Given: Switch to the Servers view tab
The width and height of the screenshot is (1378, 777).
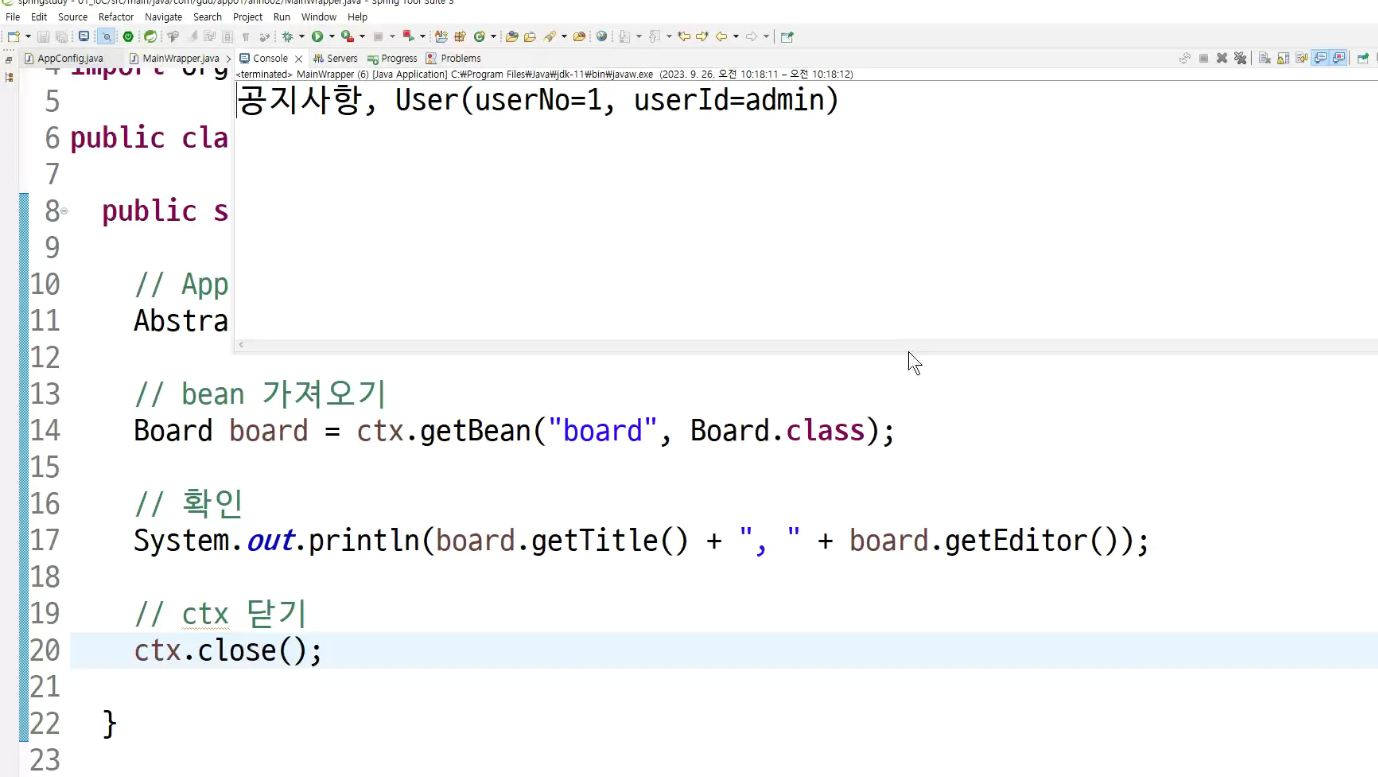Looking at the screenshot, I should (x=335, y=59).
